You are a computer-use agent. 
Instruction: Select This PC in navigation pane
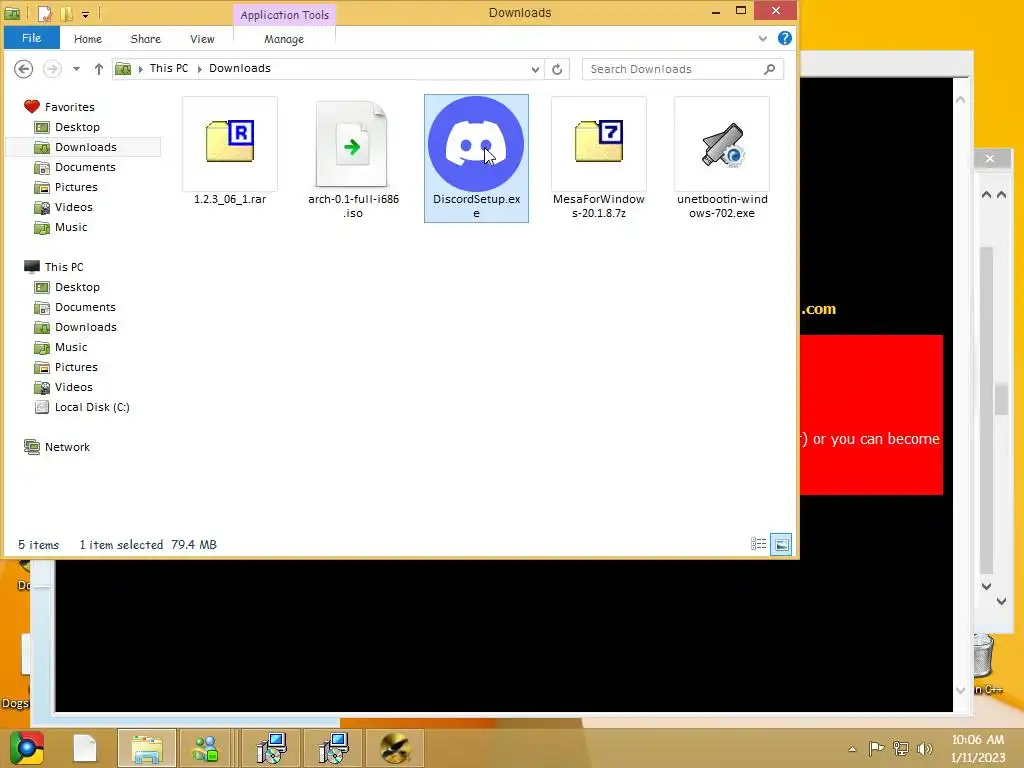click(x=63, y=266)
